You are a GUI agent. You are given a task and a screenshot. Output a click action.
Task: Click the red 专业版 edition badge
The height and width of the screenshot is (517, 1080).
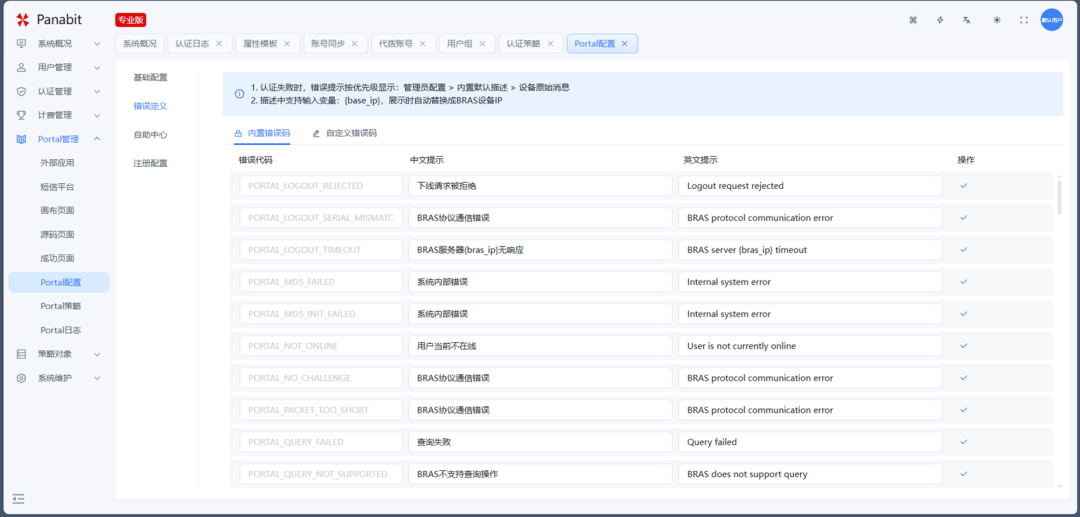point(131,20)
